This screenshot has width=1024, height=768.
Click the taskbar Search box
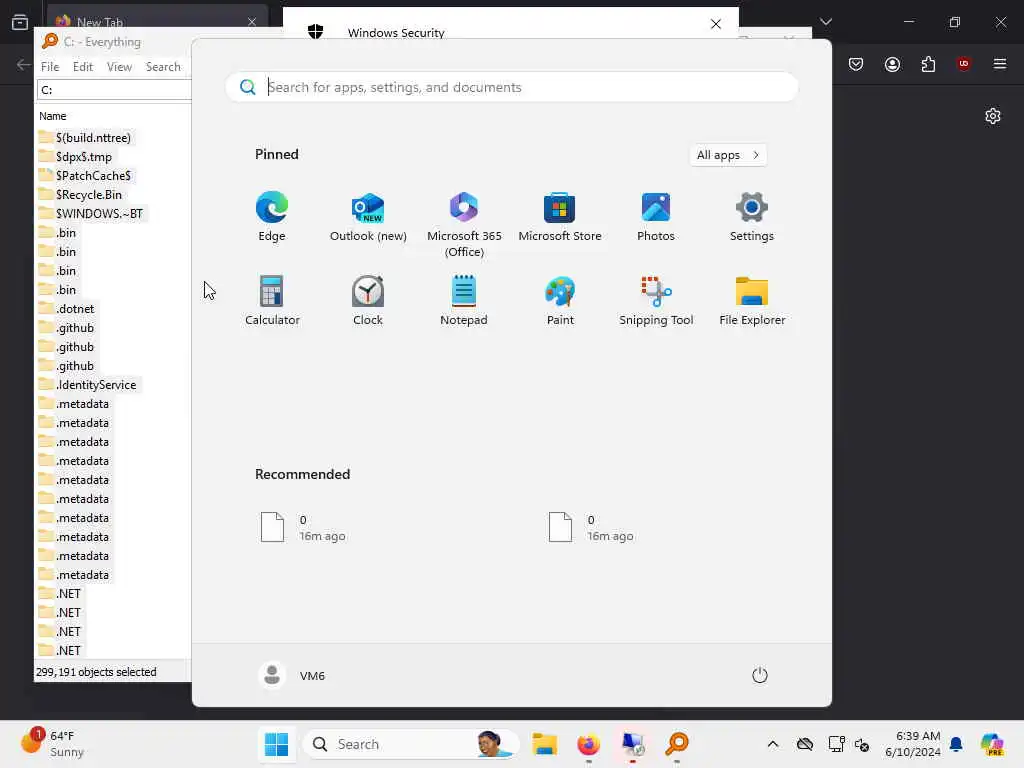[411, 744]
